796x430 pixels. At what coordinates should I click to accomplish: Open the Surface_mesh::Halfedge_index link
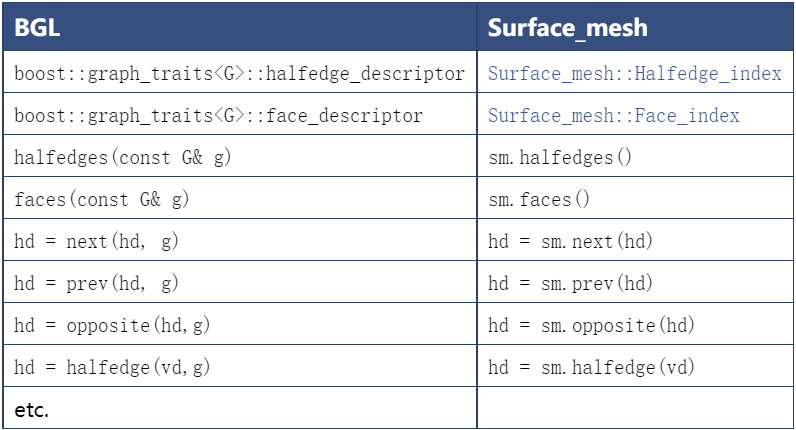[x=635, y=74]
